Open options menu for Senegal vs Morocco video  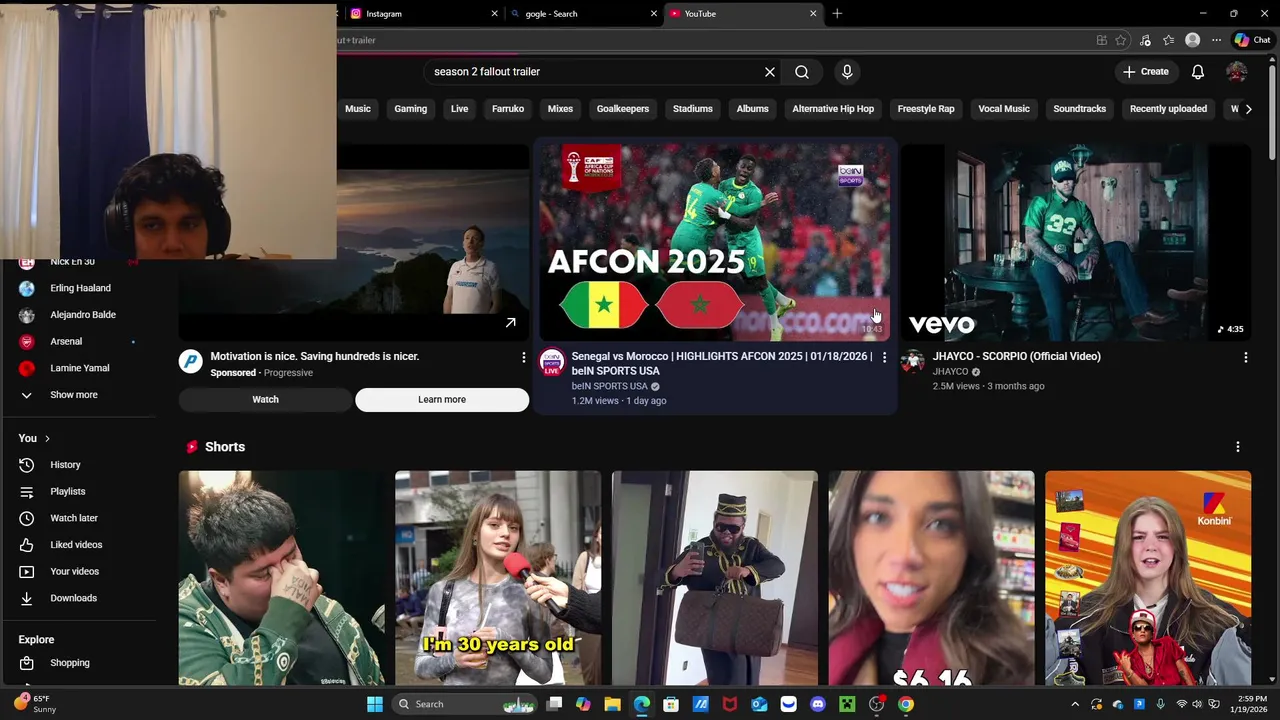pos(884,357)
